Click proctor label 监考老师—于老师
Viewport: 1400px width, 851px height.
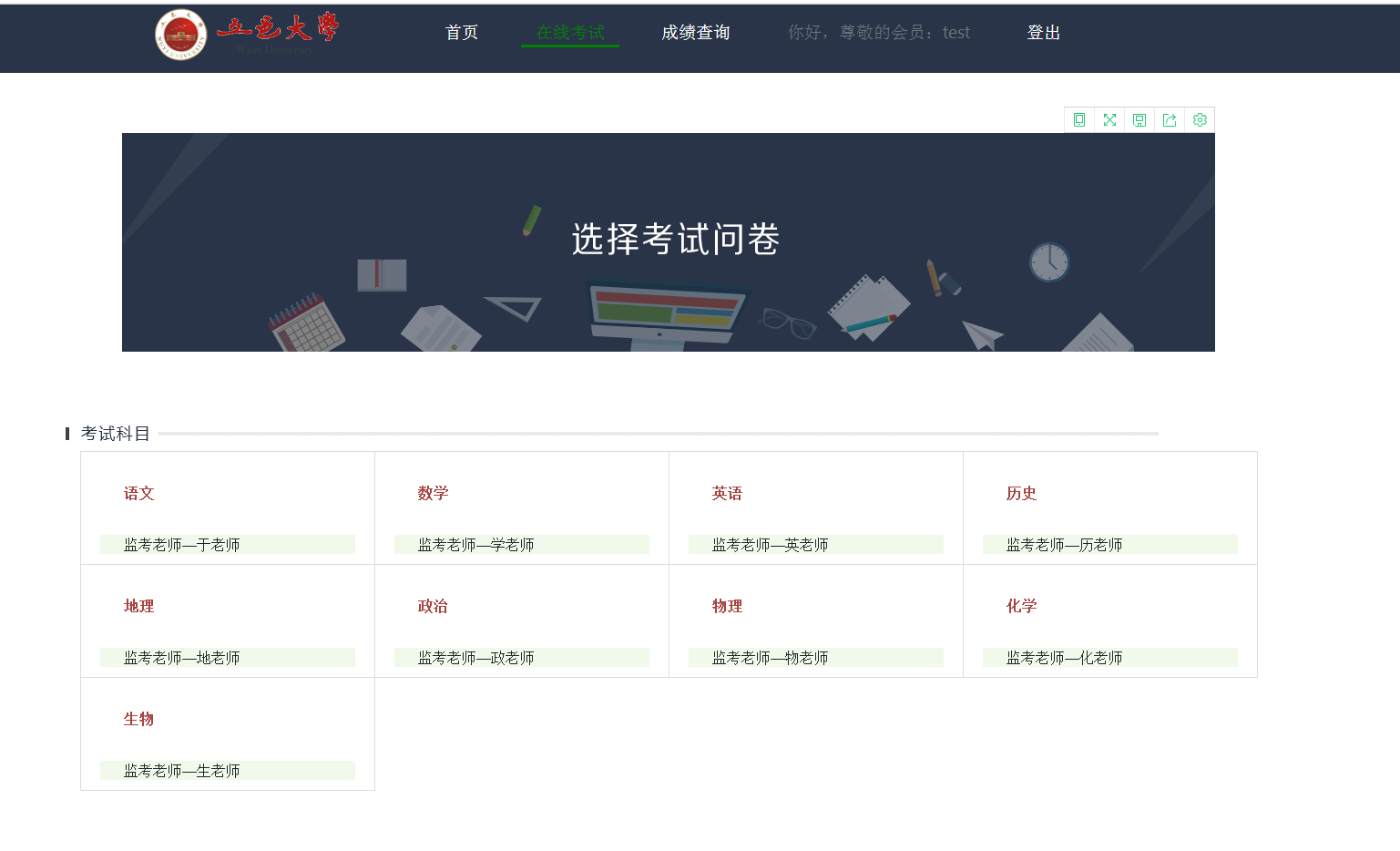point(182,545)
